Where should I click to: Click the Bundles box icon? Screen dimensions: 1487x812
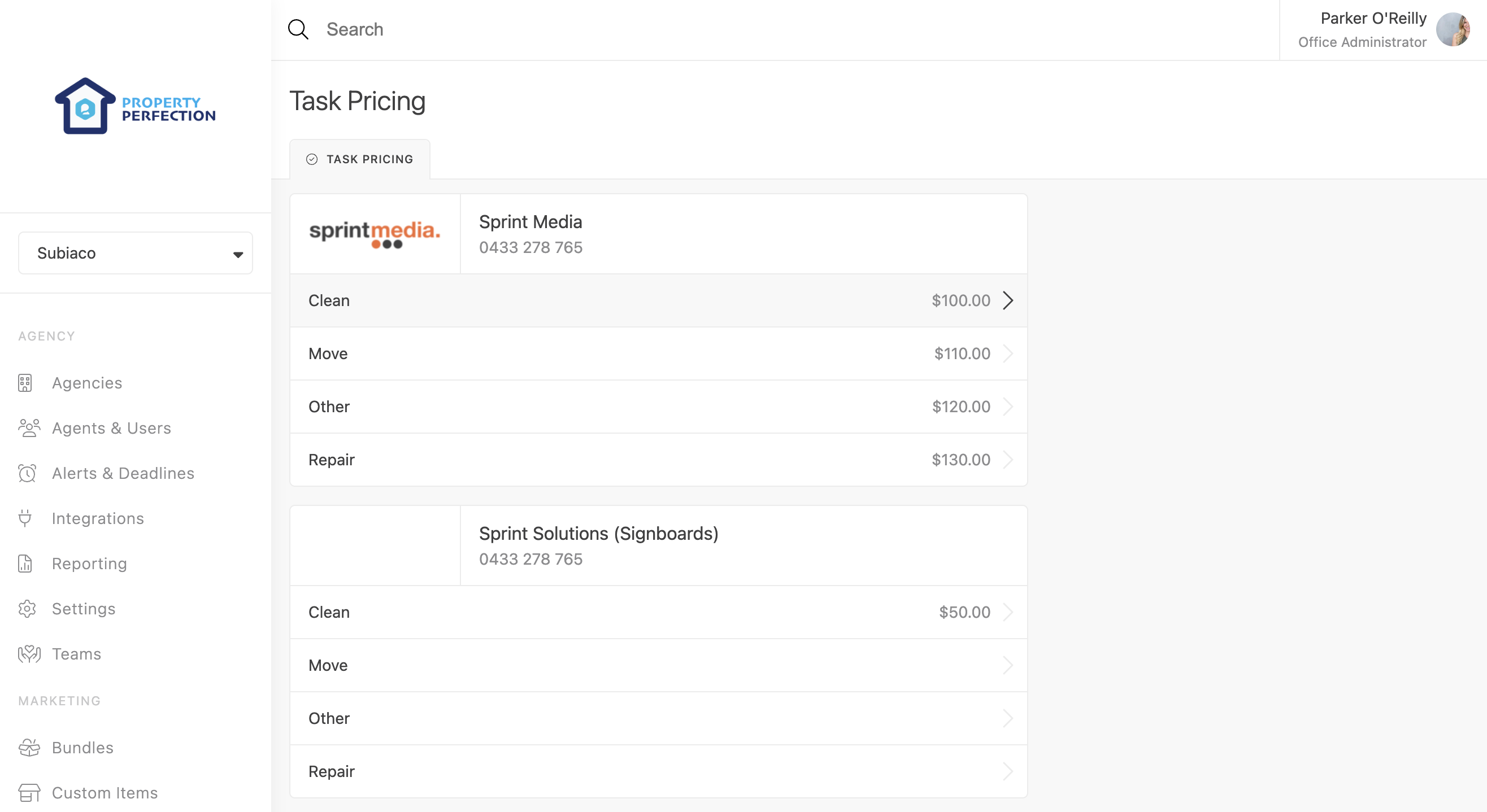[29, 748]
